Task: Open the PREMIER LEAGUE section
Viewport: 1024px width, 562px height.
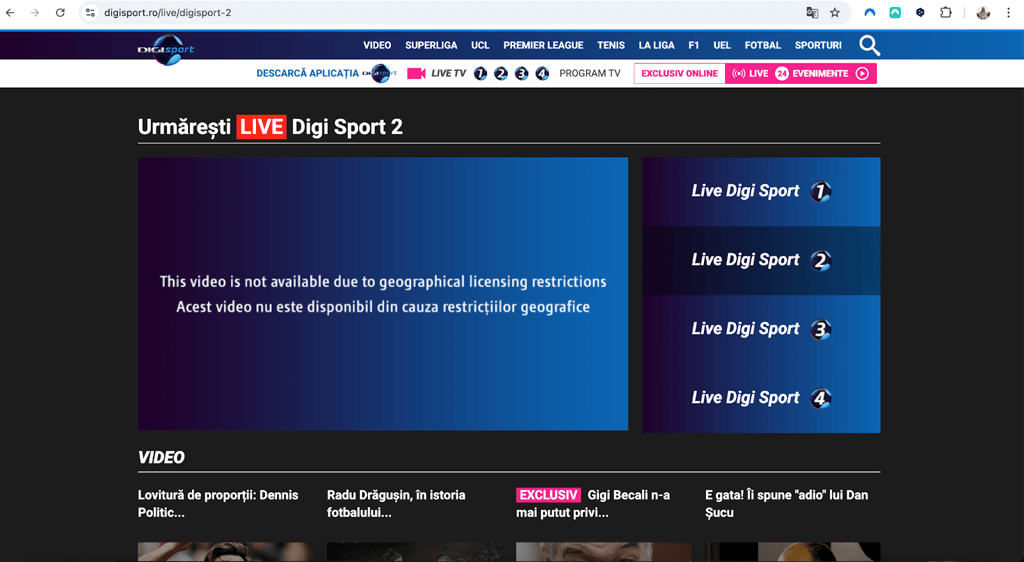Action: point(543,45)
